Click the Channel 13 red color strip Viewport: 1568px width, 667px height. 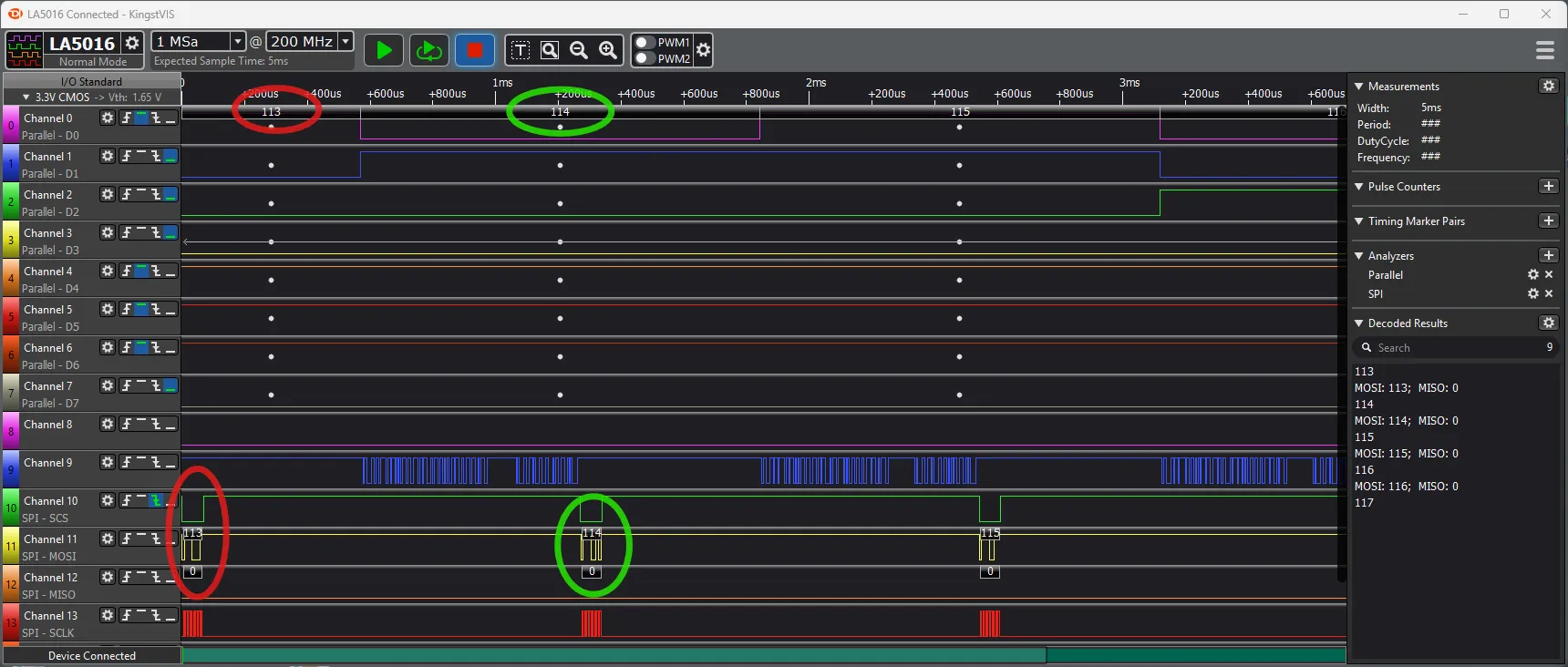[10, 622]
